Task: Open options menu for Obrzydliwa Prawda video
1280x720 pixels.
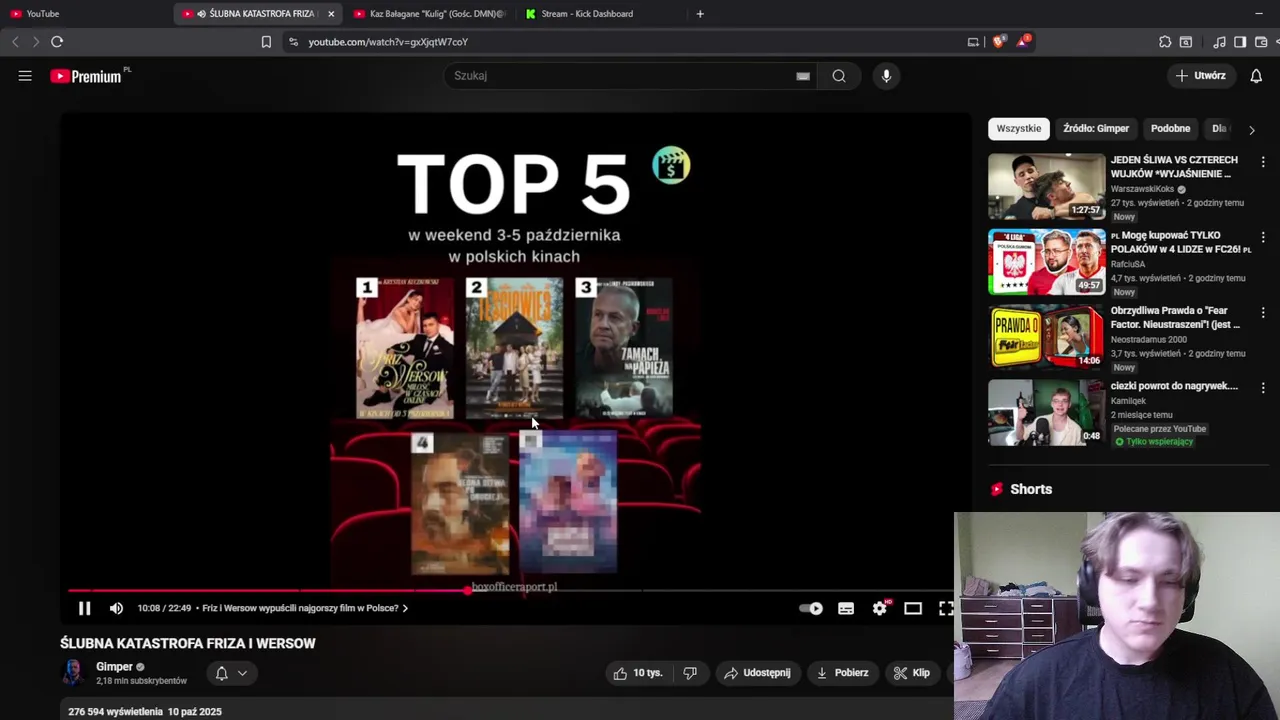Action: coord(1263,313)
